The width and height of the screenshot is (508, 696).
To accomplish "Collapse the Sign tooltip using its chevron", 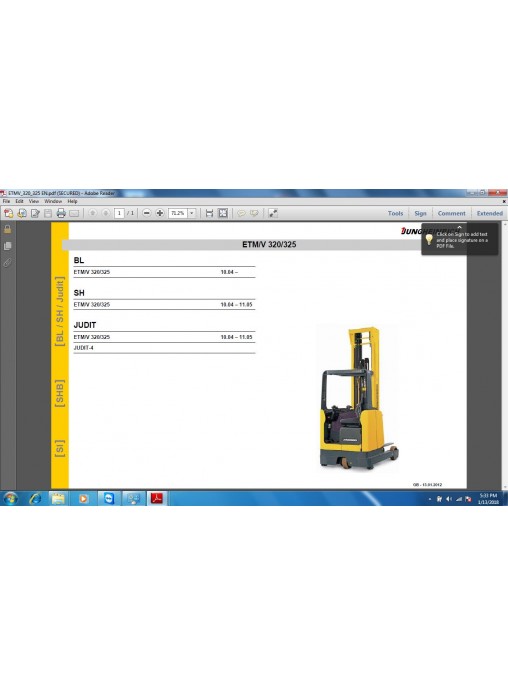I will 460,227.
